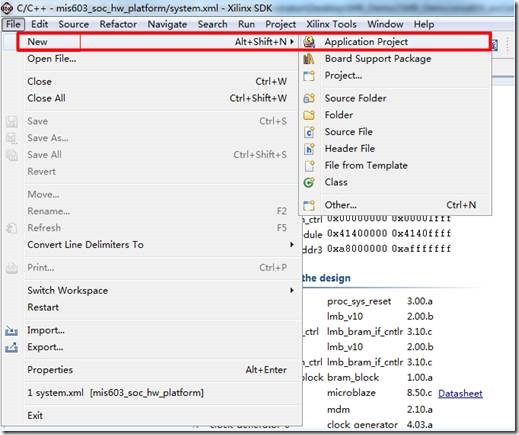Click the File from Template icon
The image size is (519, 435).
point(309,166)
